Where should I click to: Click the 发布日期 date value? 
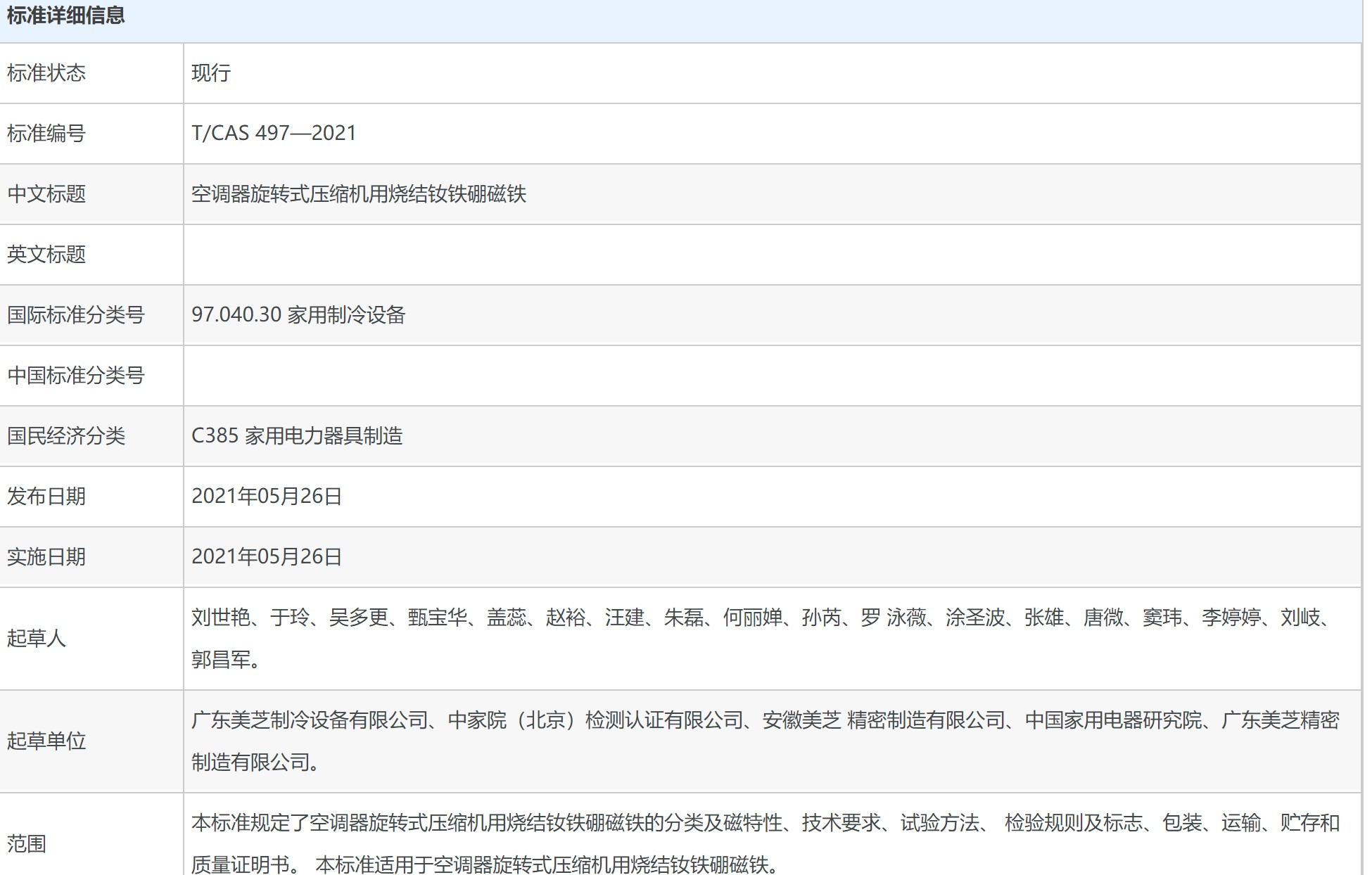(x=267, y=497)
